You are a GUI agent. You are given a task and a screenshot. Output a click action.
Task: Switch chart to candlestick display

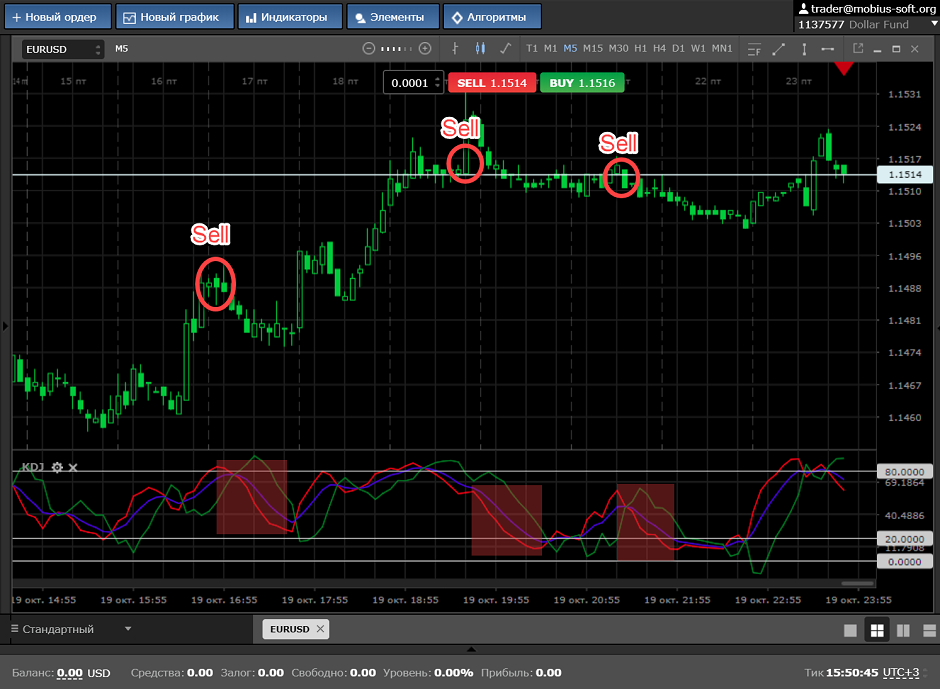tap(480, 49)
